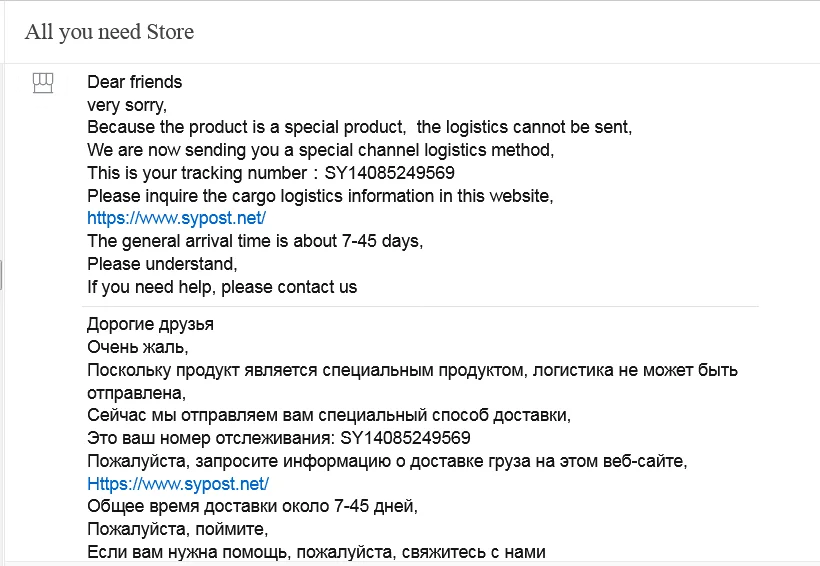Click tracking number SY14085249569 in Russian text
Image resolution: width=820 pixels, height=566 pixels.
[405, 438]
